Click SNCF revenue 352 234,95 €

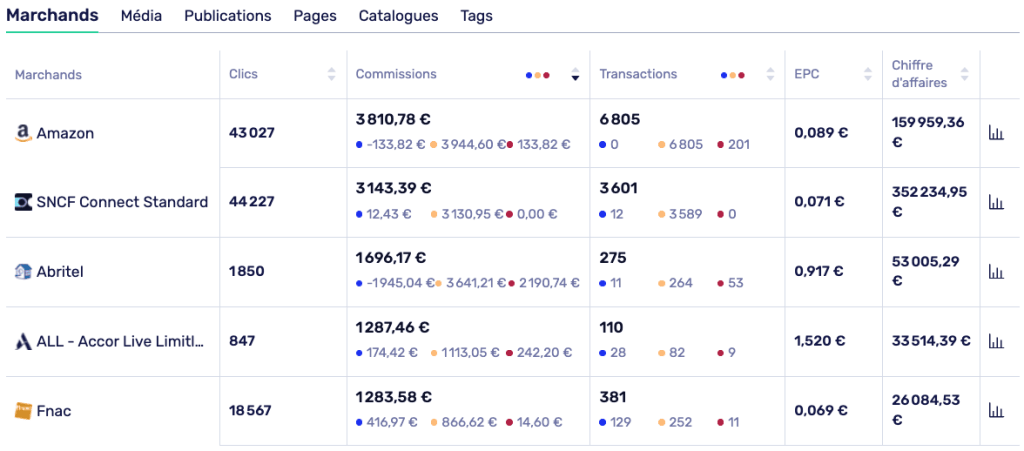(929, 202)
